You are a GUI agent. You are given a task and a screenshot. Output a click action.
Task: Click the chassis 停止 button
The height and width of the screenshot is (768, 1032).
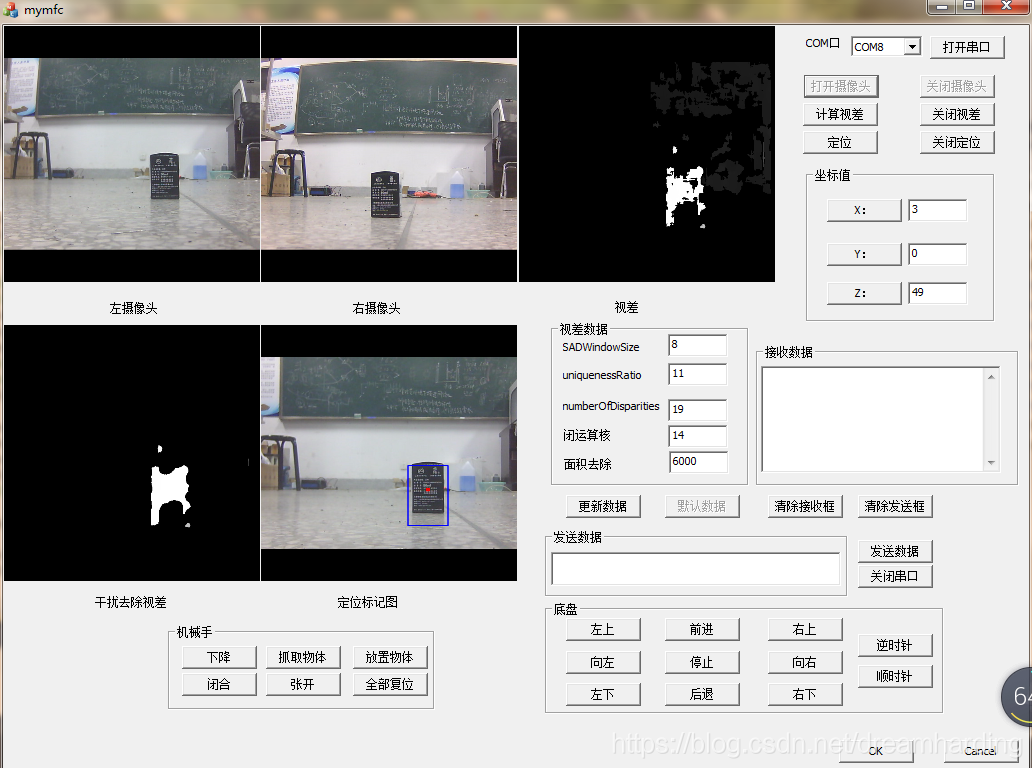pyautogui.click(x=702, y=663)
